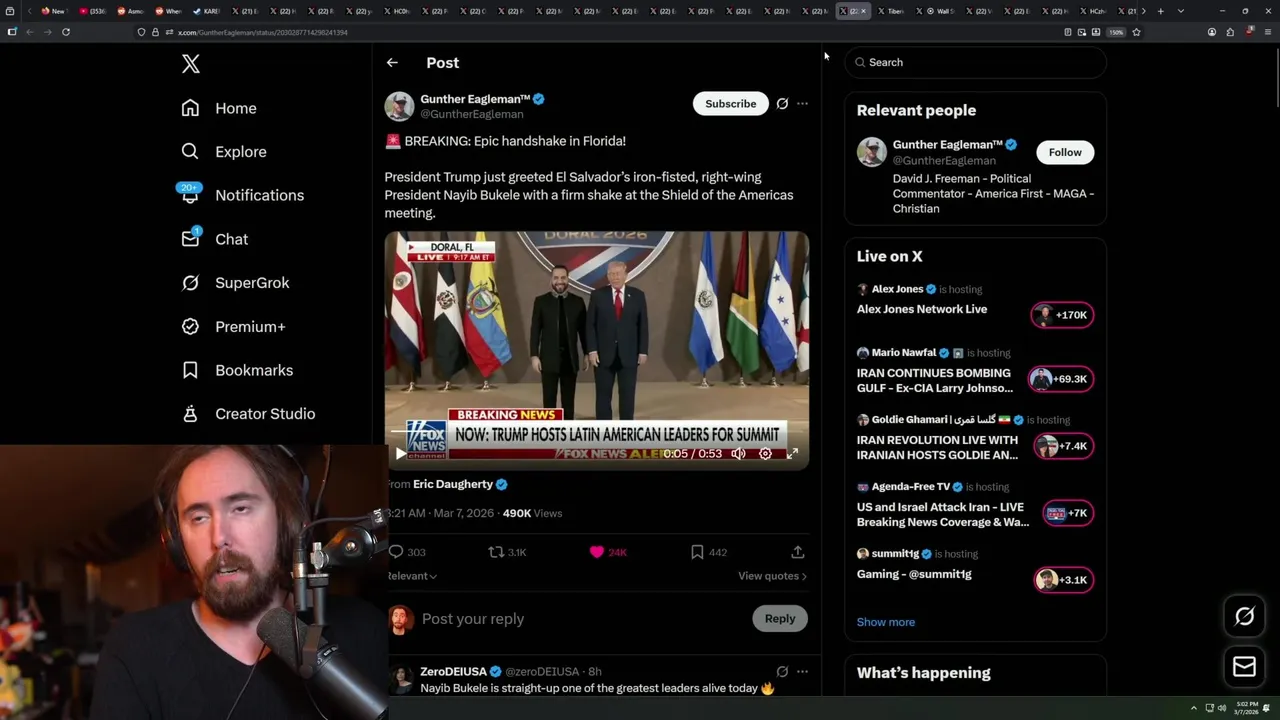Screen dimensions: 1280x720
Task: Open Gunther Eagleman's avatar on the post
Action: pyautogui.click(x=399, y=106)
